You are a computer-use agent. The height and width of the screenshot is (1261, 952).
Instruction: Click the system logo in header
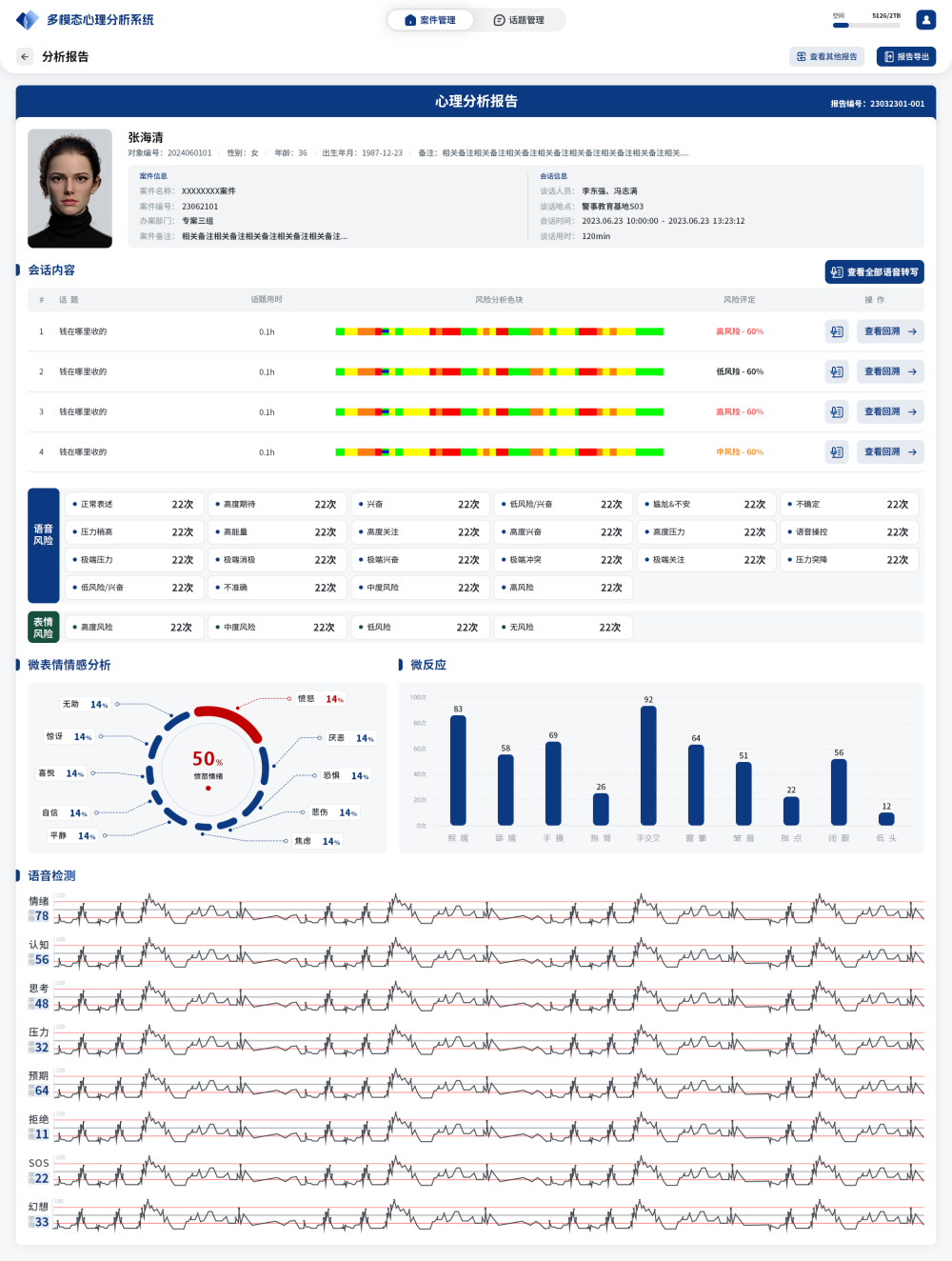(28, 20)
